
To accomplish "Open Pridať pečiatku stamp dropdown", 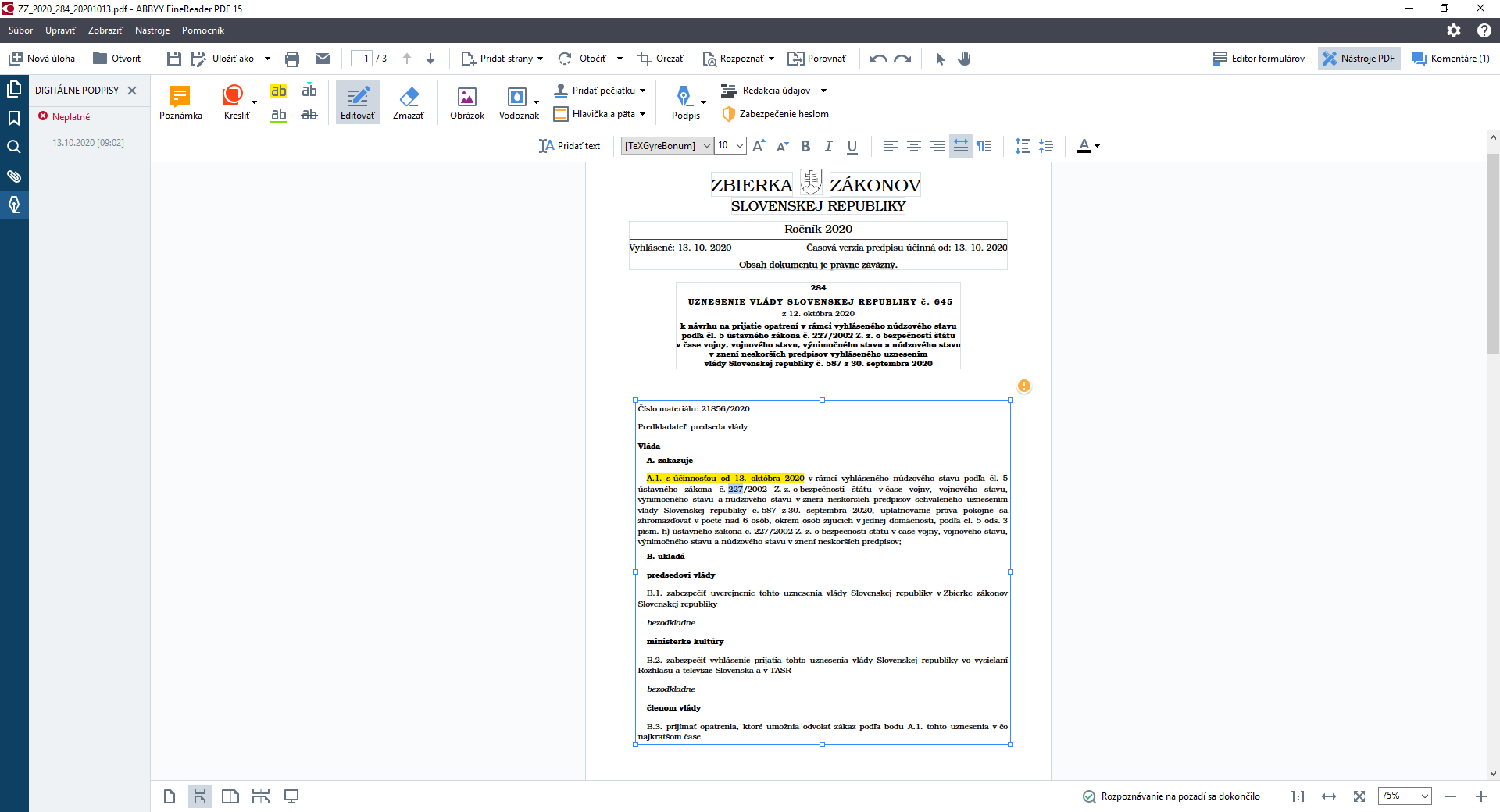I will (x=600, y=91).
